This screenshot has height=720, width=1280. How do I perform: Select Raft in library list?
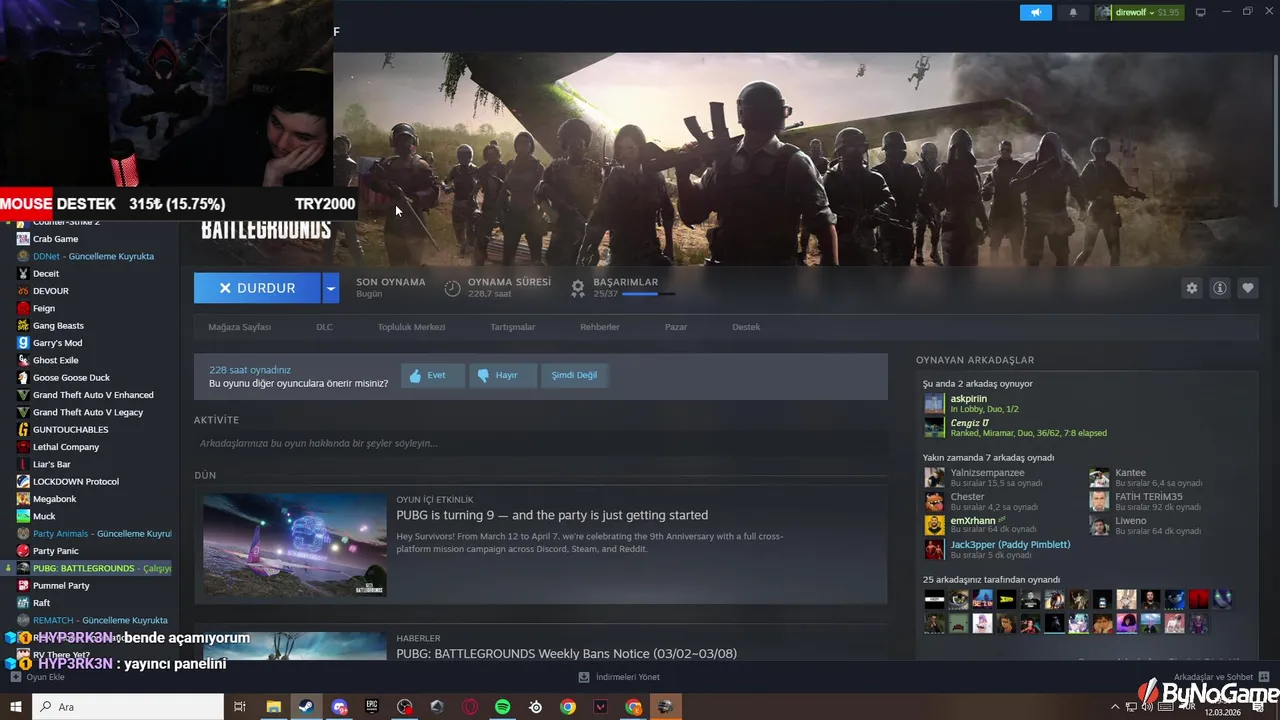(42, 603)
